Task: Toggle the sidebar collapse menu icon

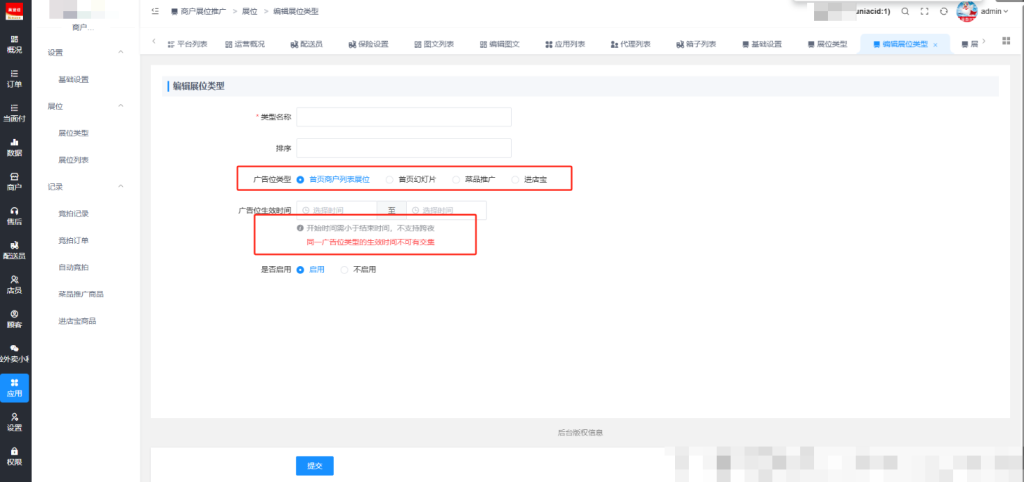Action: click(155, 11)
